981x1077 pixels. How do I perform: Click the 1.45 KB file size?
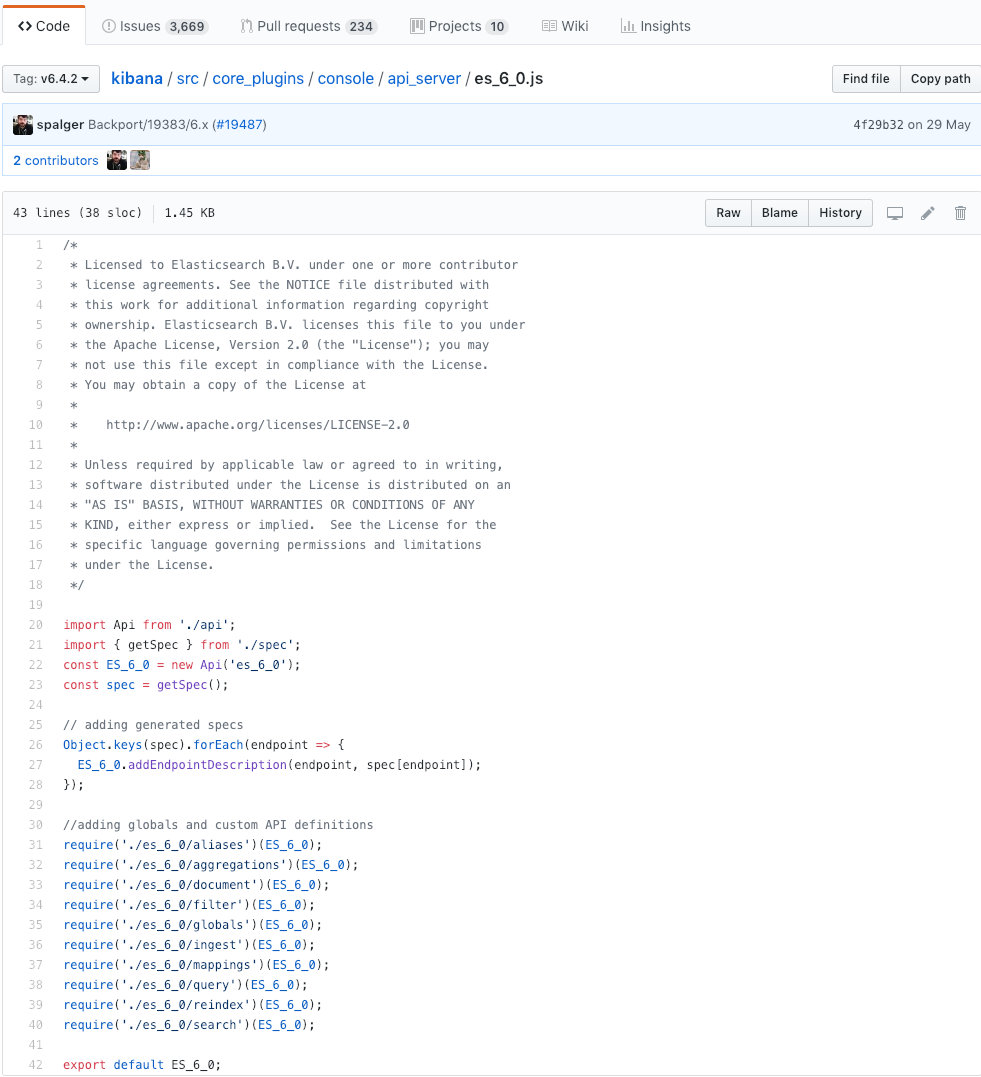(x=190, y=213)
